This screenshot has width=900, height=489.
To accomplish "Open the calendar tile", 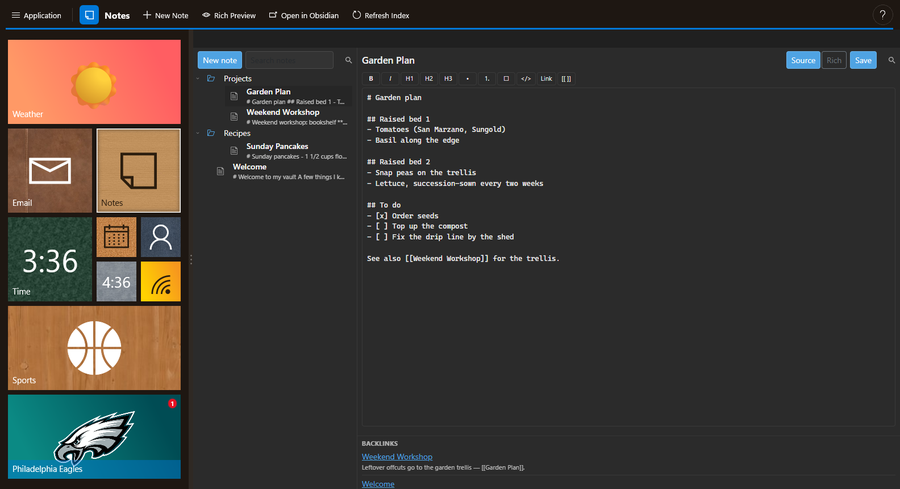I will (x=117, y=237).
